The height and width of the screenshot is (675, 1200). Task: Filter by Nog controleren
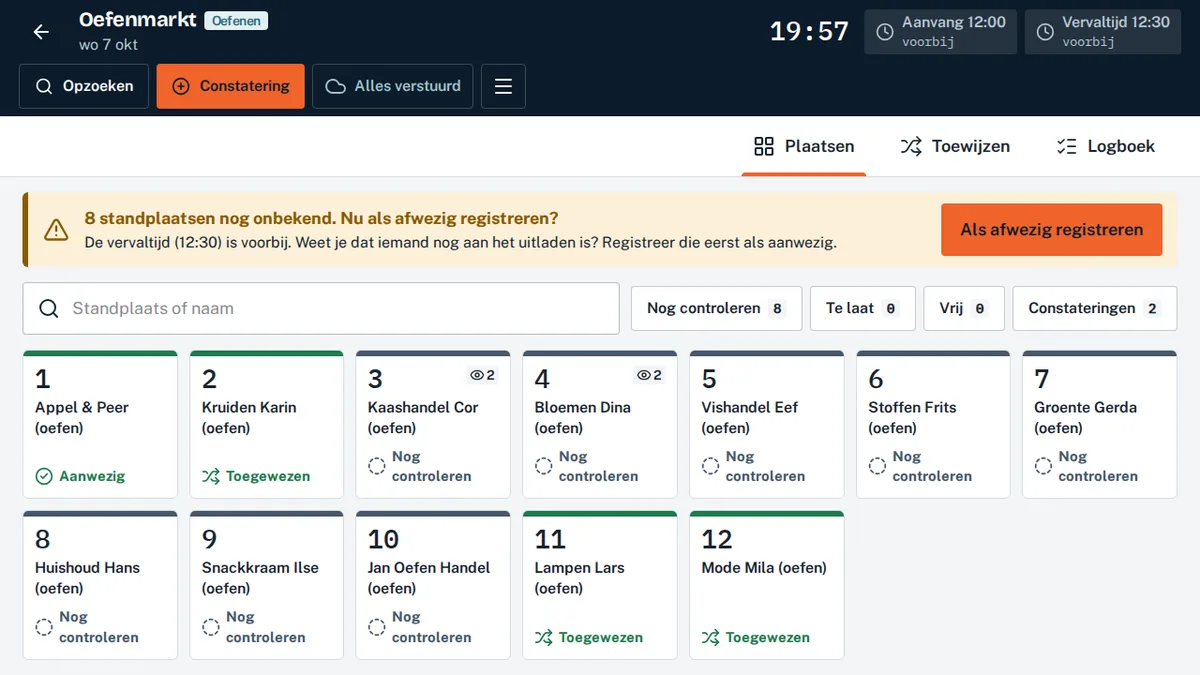coord(716,308)
